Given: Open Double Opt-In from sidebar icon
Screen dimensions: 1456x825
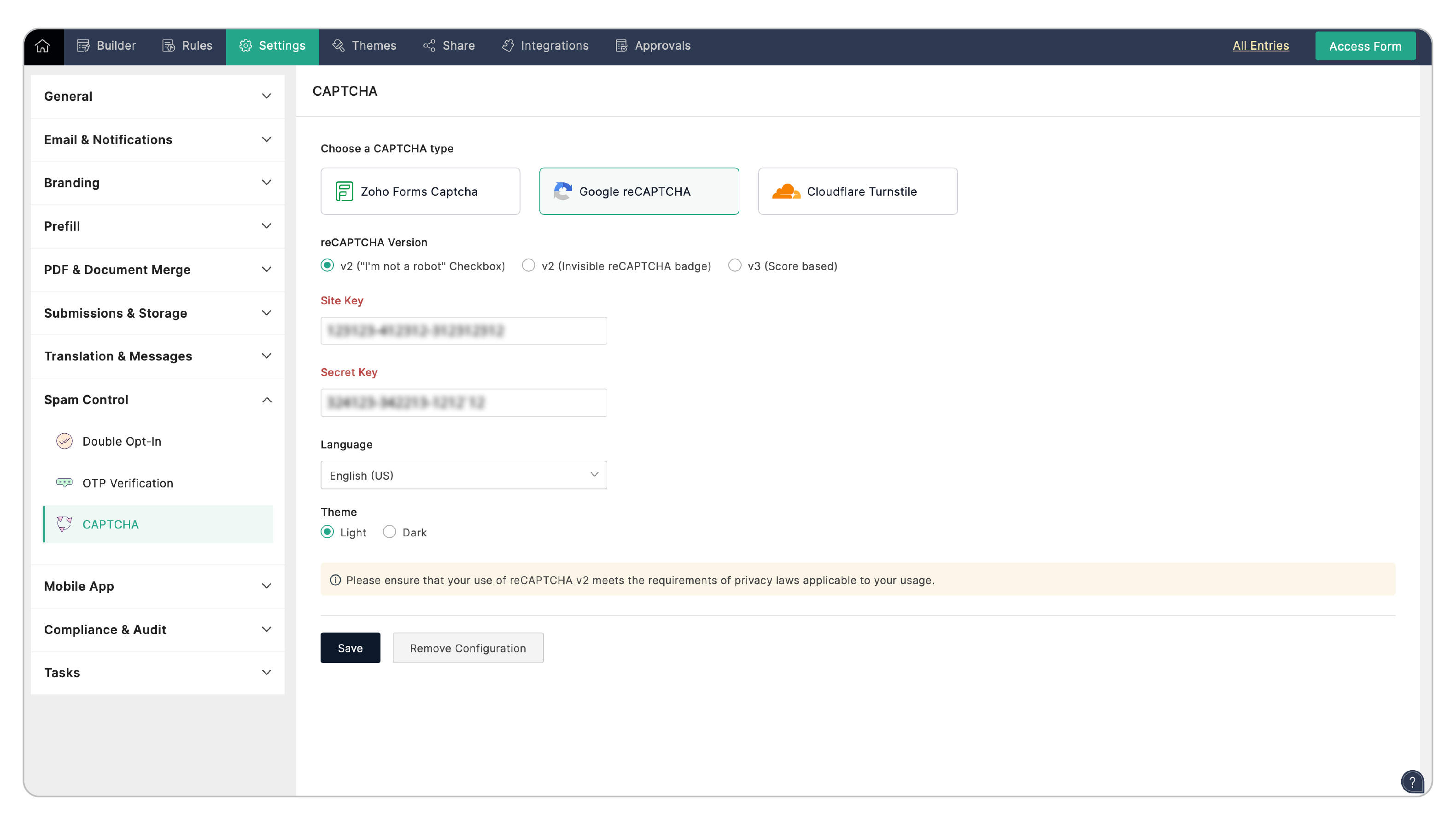Looking at the screenshot, I should point(64,441).
